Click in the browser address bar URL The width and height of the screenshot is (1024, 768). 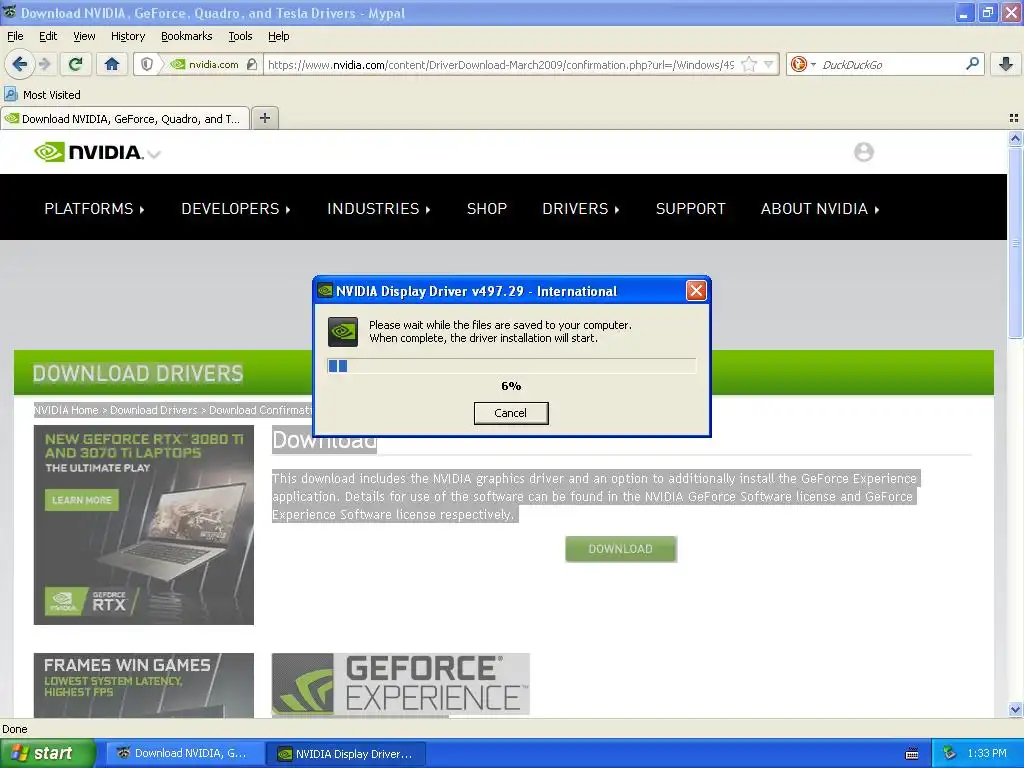click(x=500, y=64)
